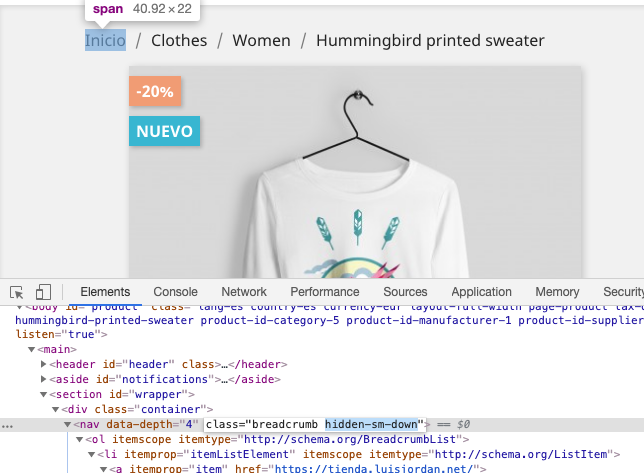The height and width of the screenshot is (473, 644).
Task: Open the Women breadcrumb link
Action: coord(262,40)
